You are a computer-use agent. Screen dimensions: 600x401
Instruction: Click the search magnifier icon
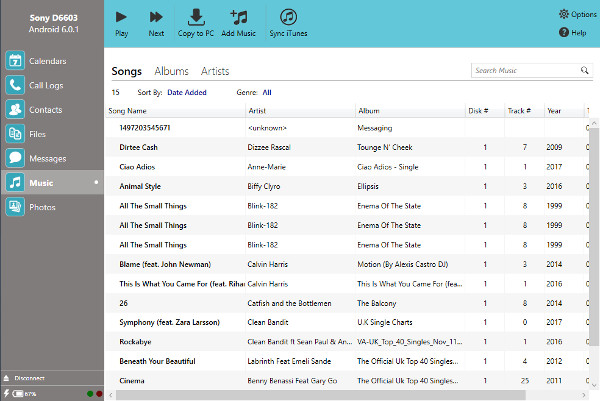[584, 70]
